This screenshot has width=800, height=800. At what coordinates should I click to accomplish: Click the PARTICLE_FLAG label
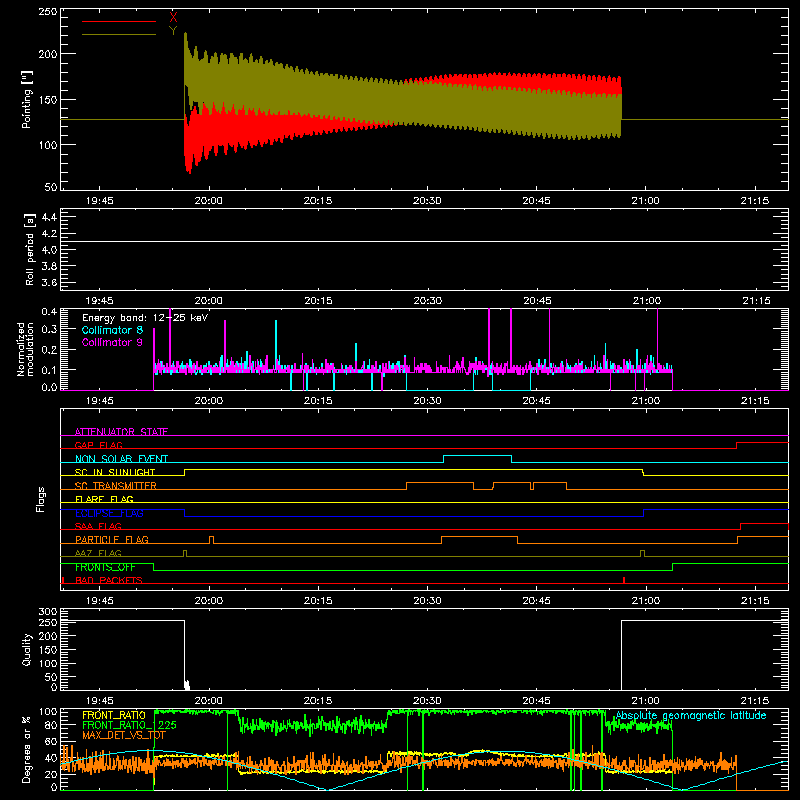tap(112, 539)
